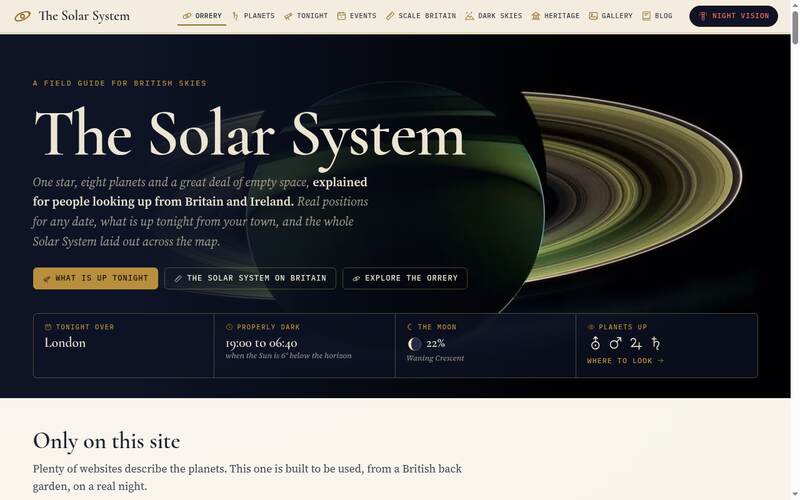Click the landmark icon in the Heritage nav item
Viewport: 800px width, 500px height.
pyautogui.click(x=536, y=16)
